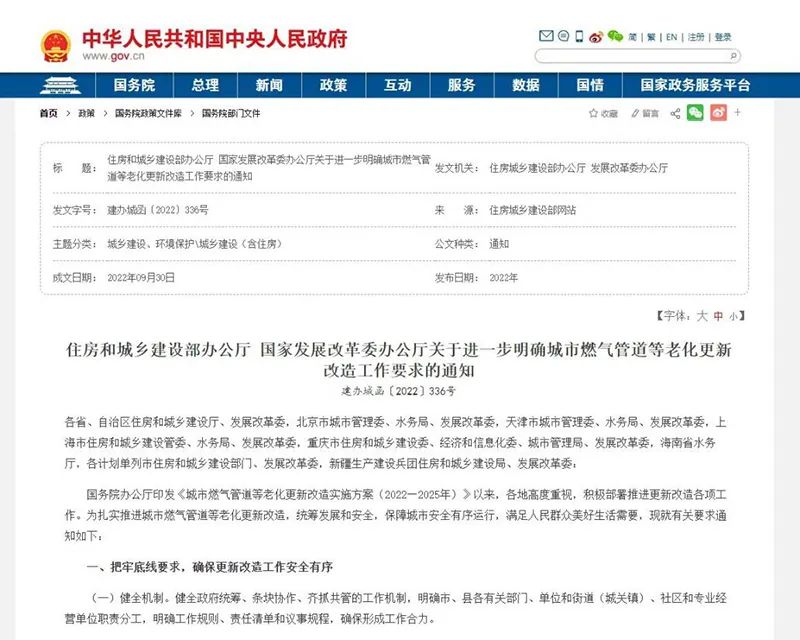Go to 首页 breadcrumb
800x640 pixels.
click(49, 113)
